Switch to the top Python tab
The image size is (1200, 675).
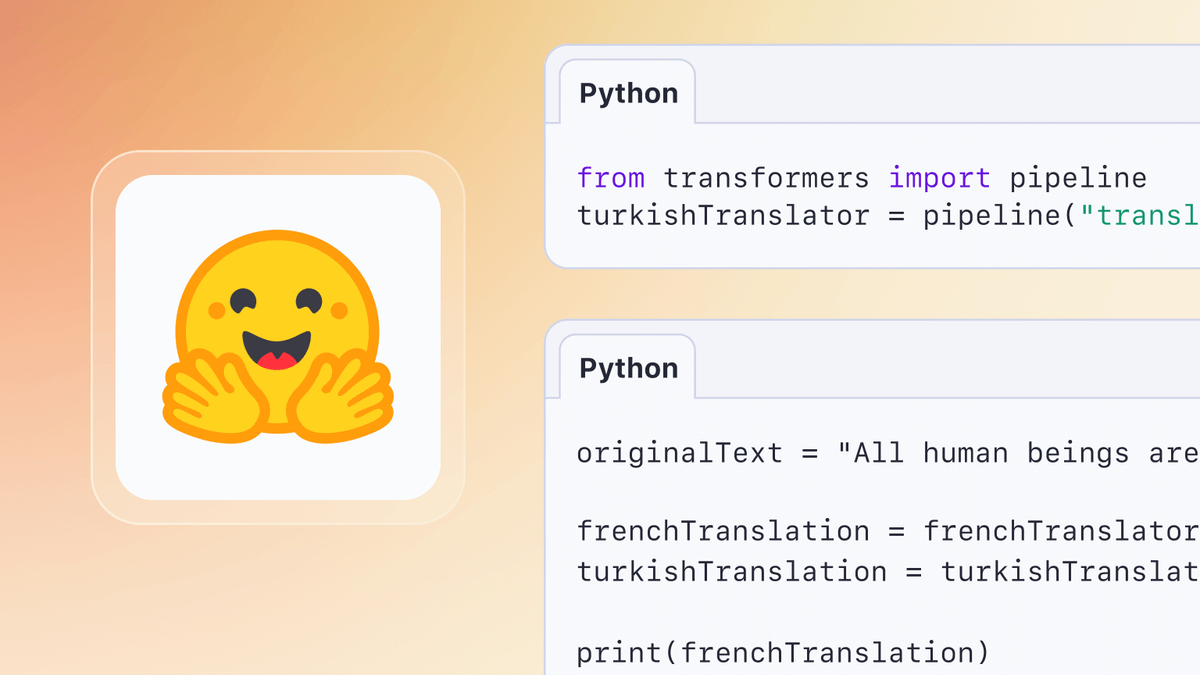point(628,92)
